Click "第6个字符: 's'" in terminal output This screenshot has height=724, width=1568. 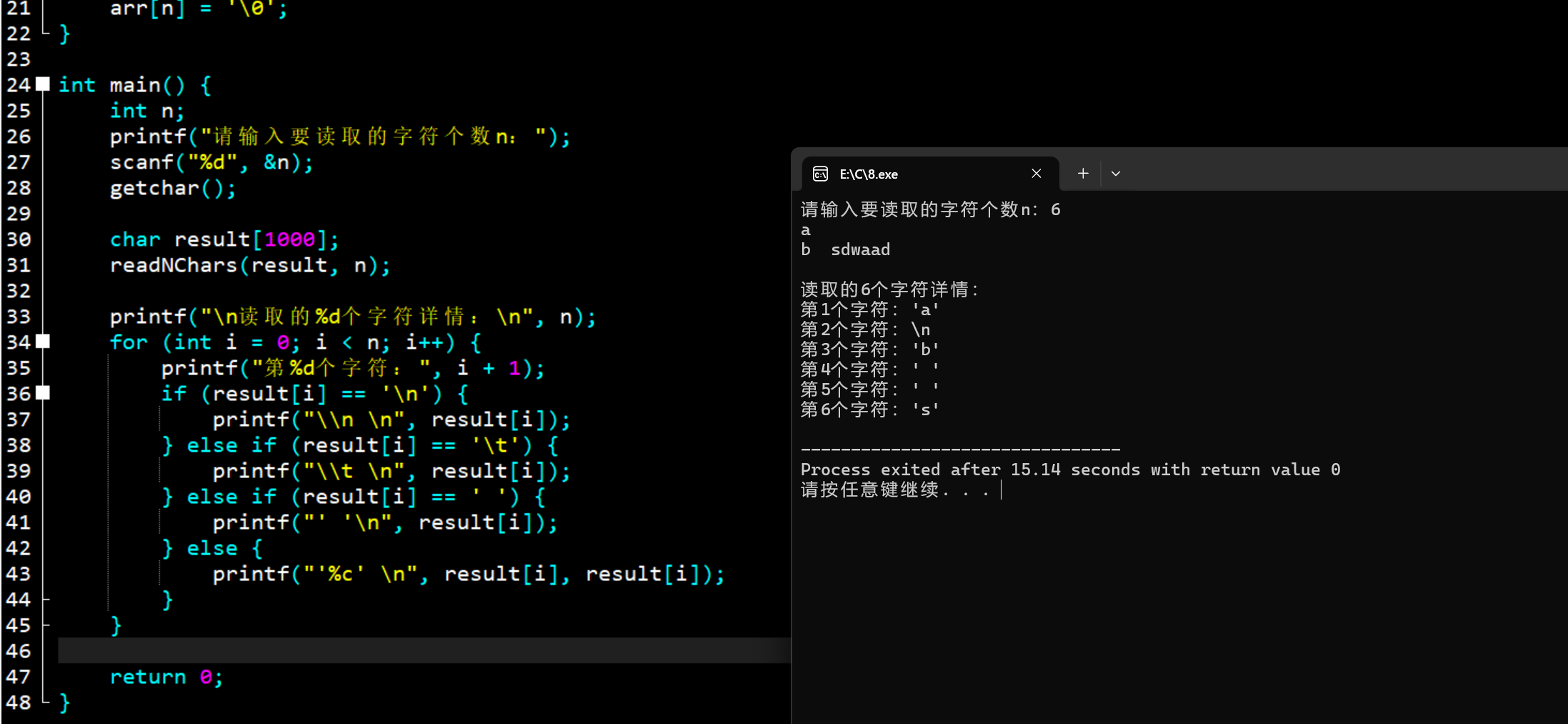[870, 410]
